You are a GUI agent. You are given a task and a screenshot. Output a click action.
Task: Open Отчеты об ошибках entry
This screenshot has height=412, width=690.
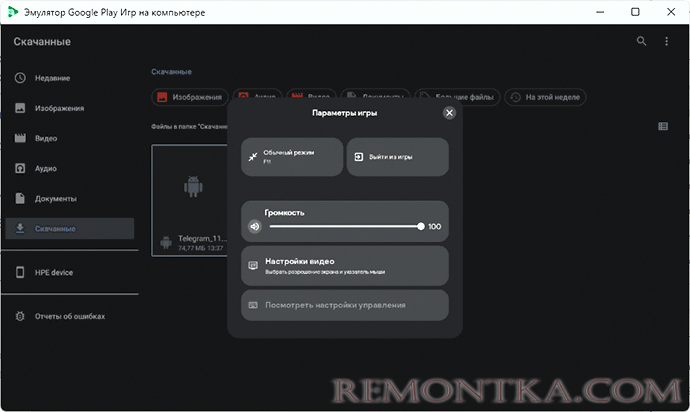pos(69,316)
